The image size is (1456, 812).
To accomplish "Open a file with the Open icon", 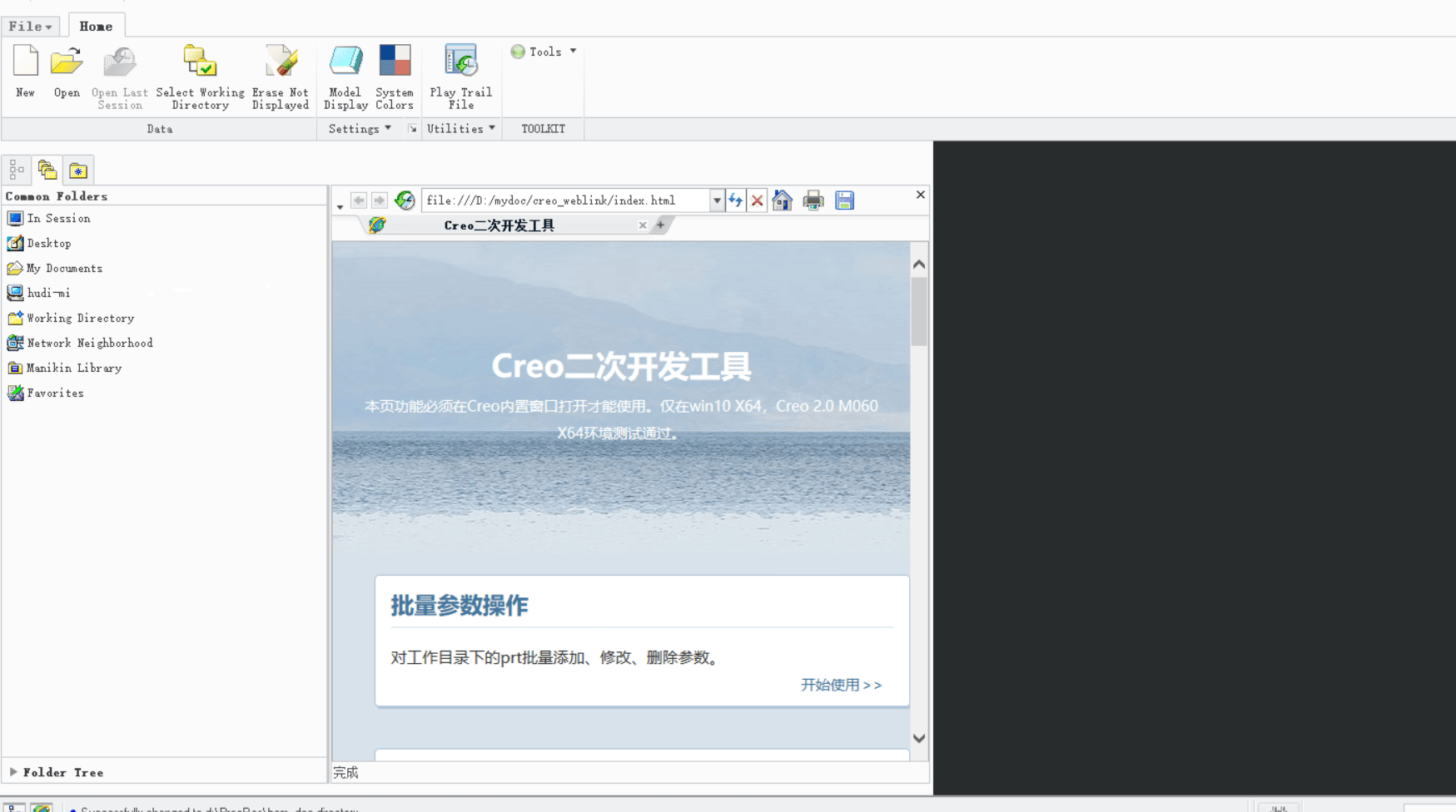I will (67, 72).
